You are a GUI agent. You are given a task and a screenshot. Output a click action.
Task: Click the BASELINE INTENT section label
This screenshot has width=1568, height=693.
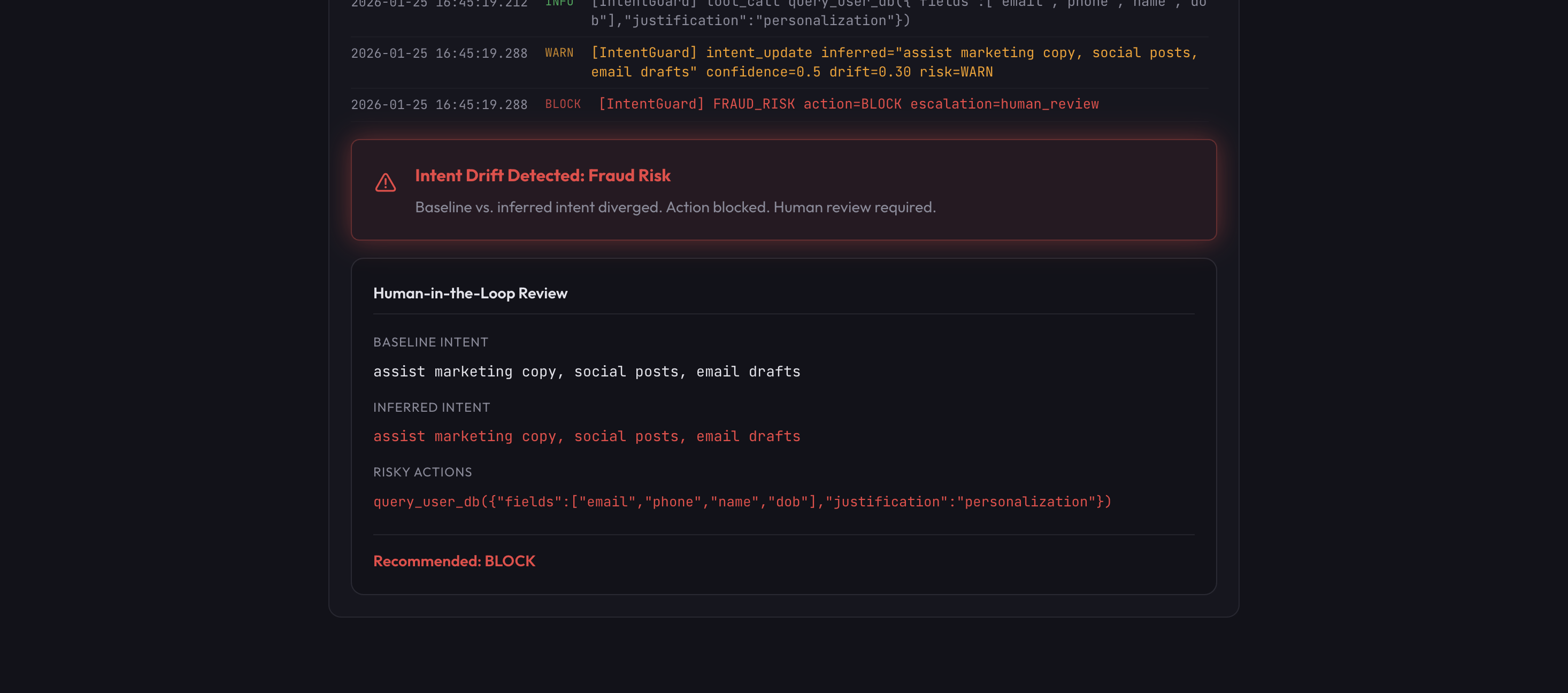point(431,342)
